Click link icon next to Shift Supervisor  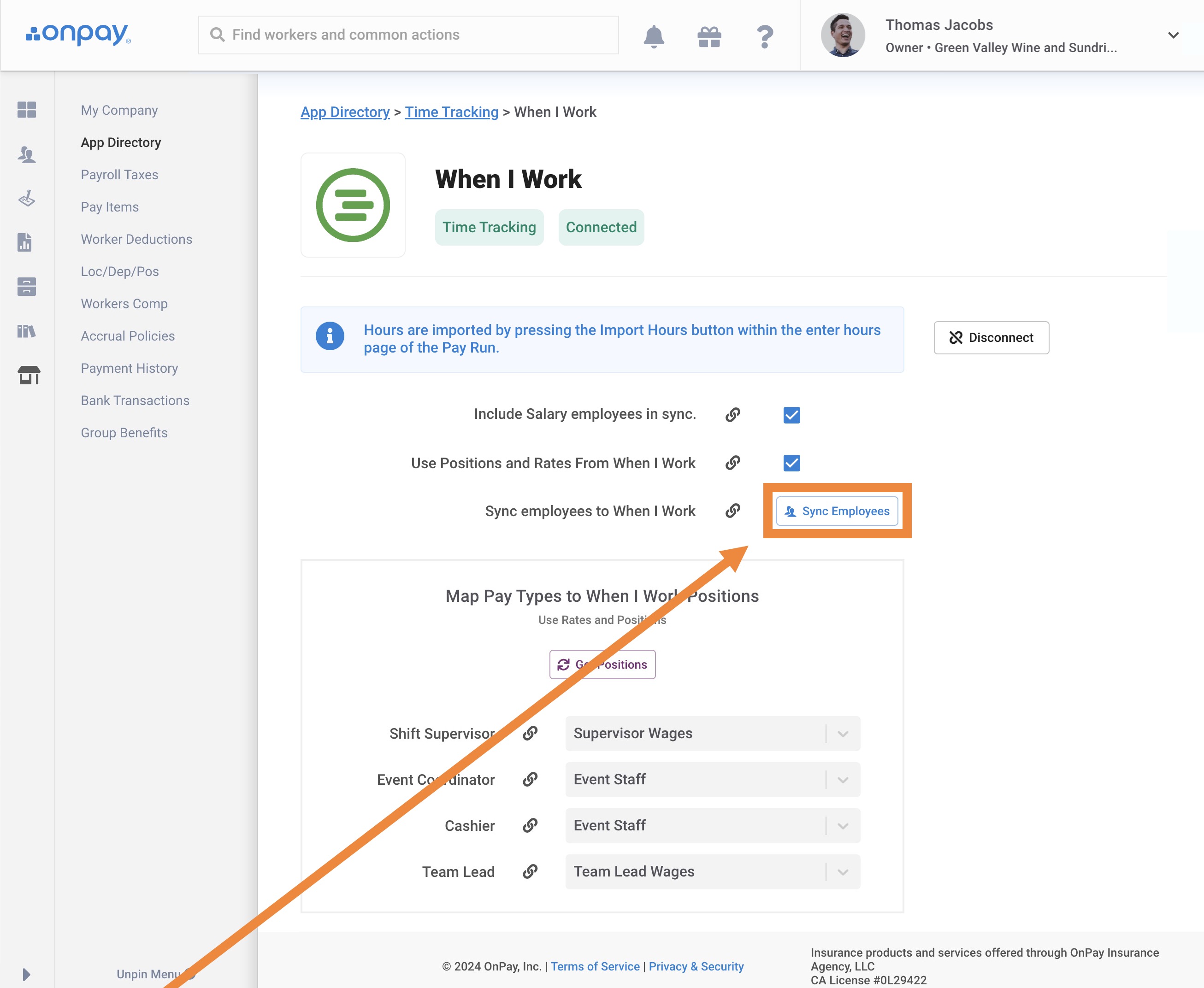pyautogui.click(x=530, y=733)
